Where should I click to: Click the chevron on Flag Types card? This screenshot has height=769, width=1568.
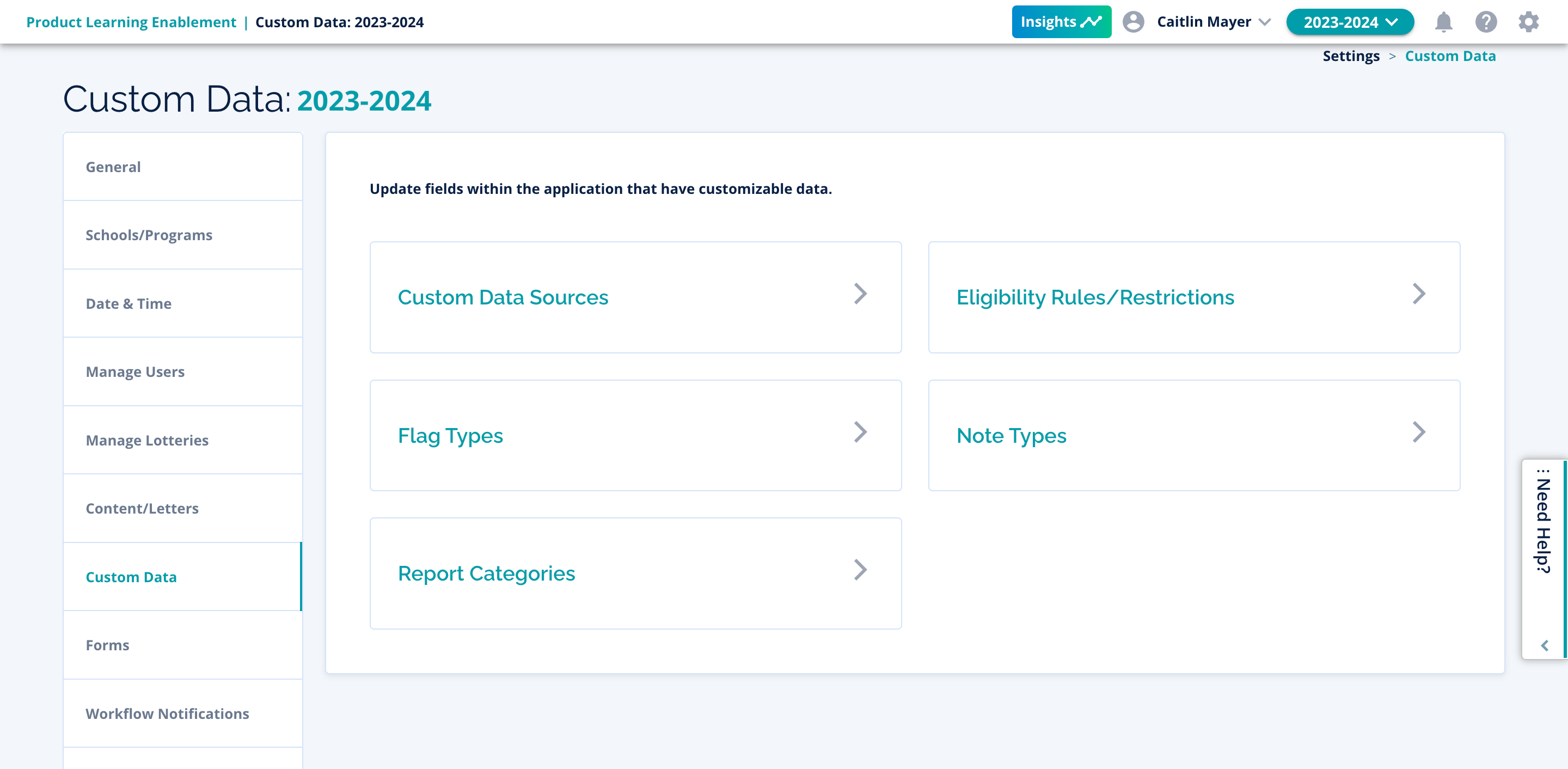tap(860, 432)
